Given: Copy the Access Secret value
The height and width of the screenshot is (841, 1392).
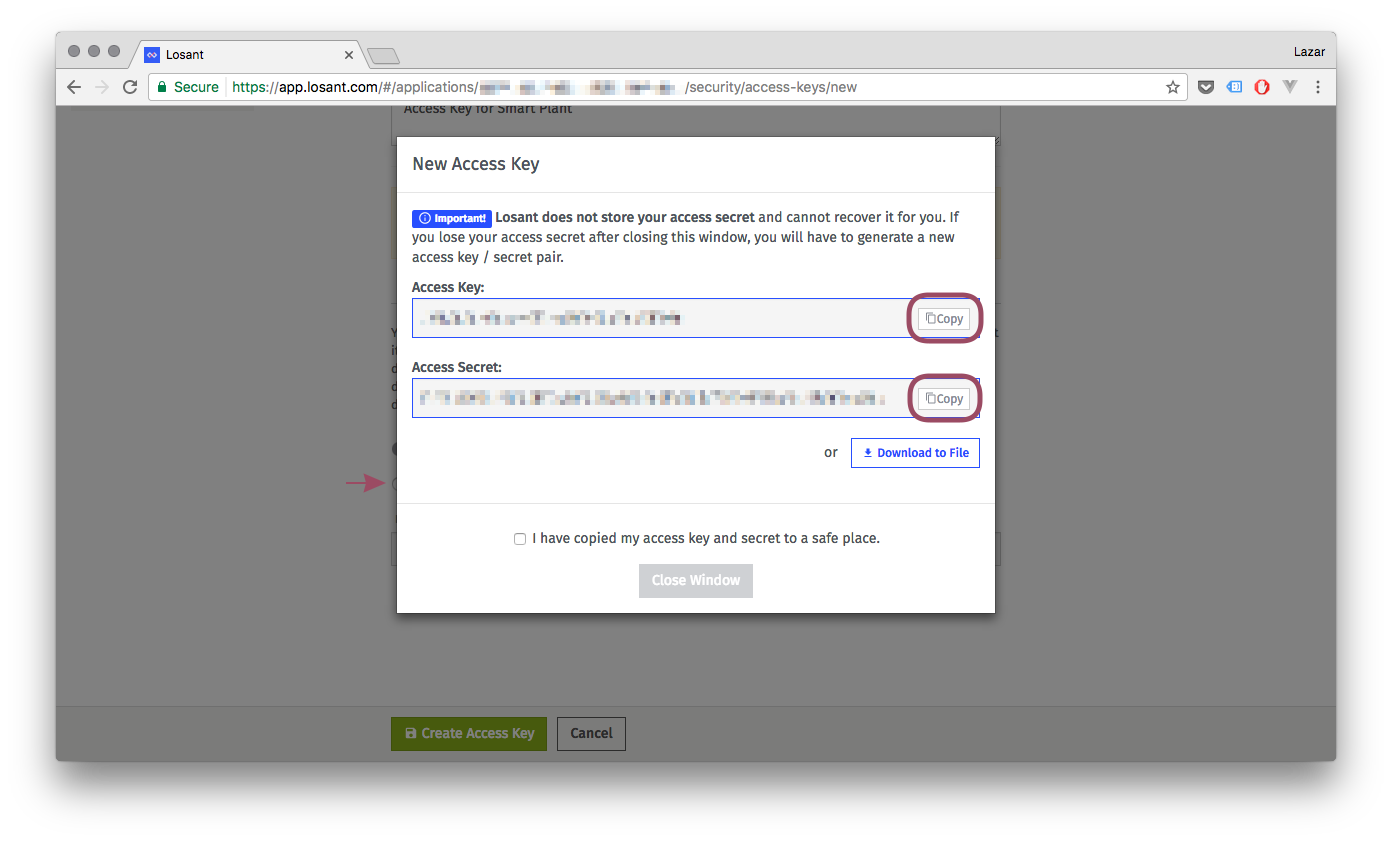Looking at the screenshot, I should pos(944,399).
